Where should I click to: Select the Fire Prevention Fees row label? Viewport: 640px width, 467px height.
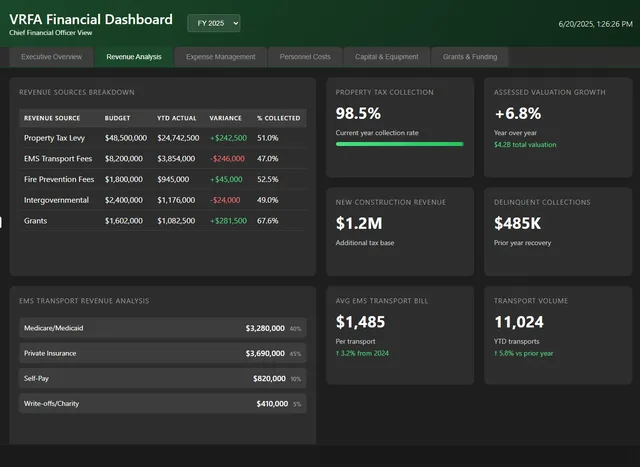(x=59, y=179)
